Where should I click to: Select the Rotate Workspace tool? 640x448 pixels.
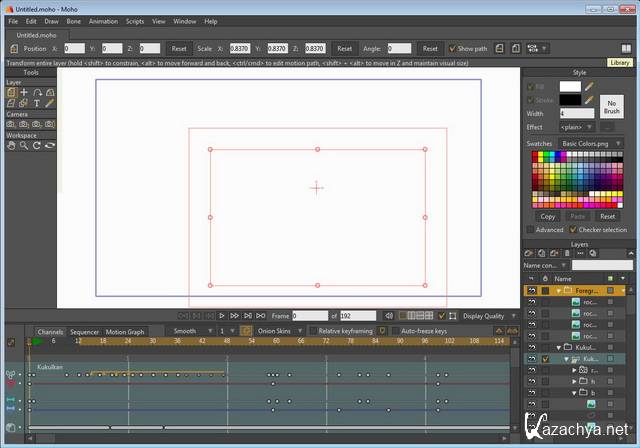[x=36, y=145]
